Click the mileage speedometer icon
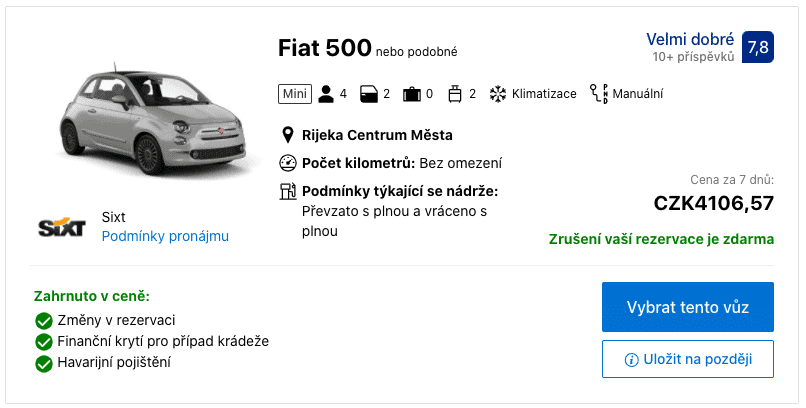 (x=288, y=163)
